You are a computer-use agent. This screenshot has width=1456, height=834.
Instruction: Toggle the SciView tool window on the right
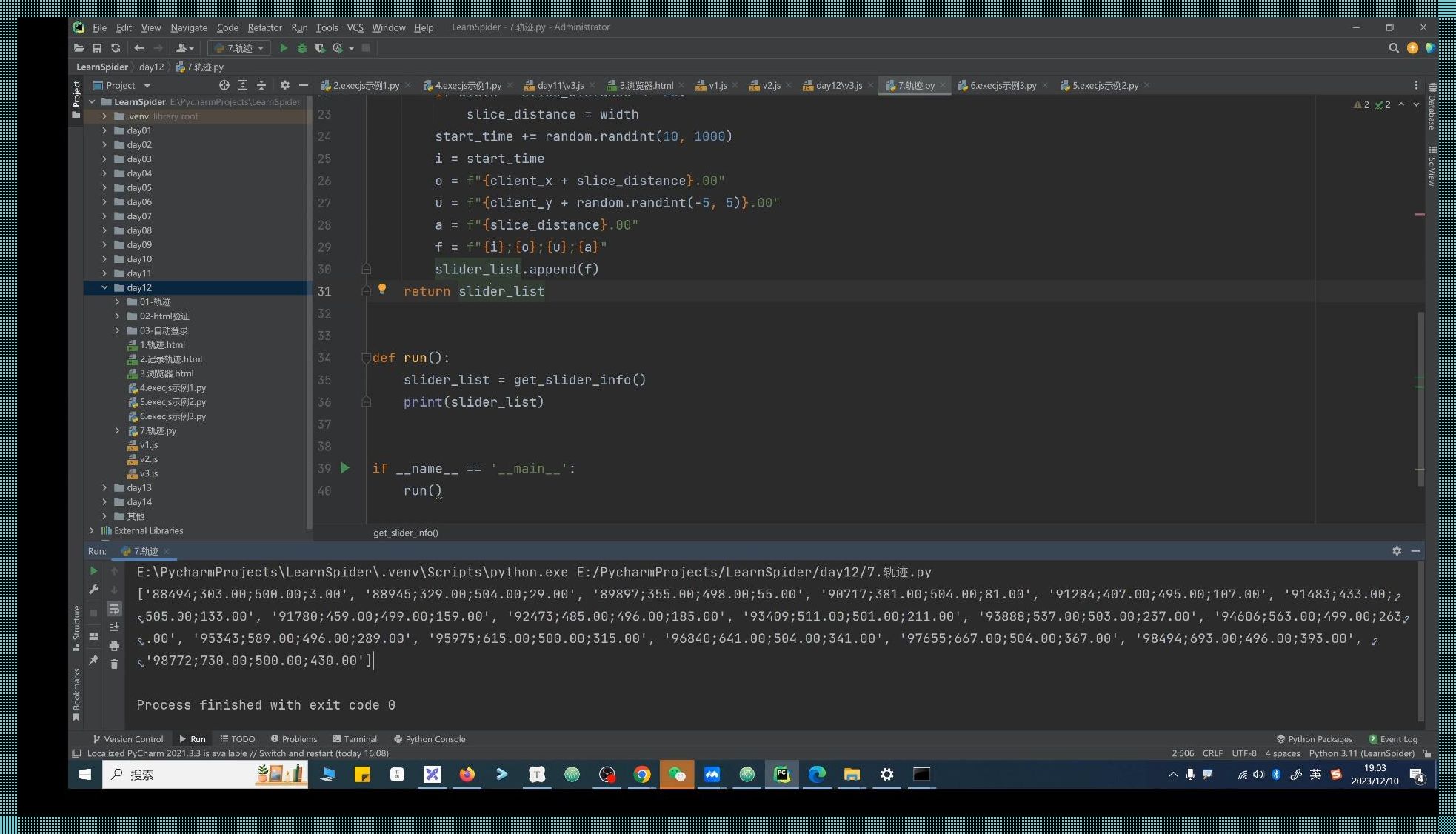click(x=1432, y=166)
